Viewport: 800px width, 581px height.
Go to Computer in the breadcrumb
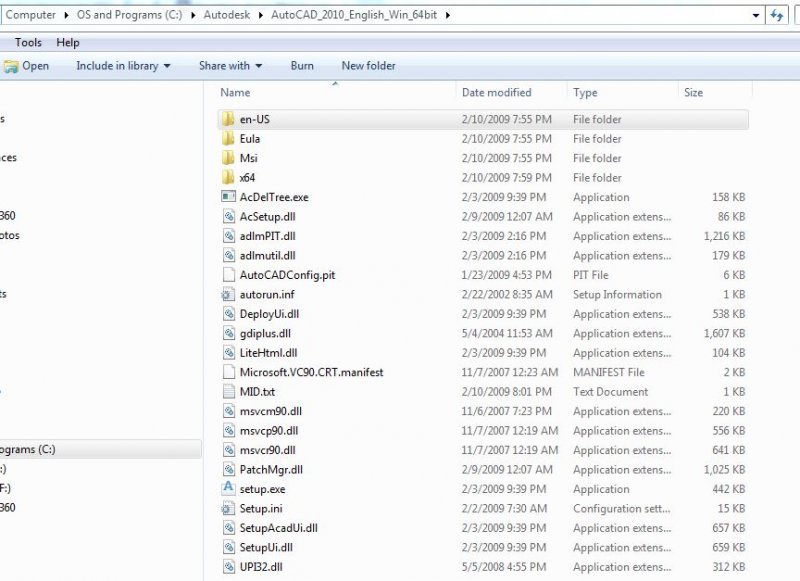tap(31, 15)
